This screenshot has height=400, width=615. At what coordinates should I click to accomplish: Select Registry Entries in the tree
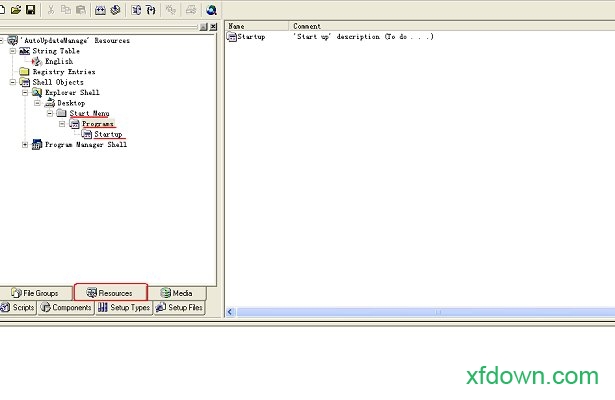(63, 72)
